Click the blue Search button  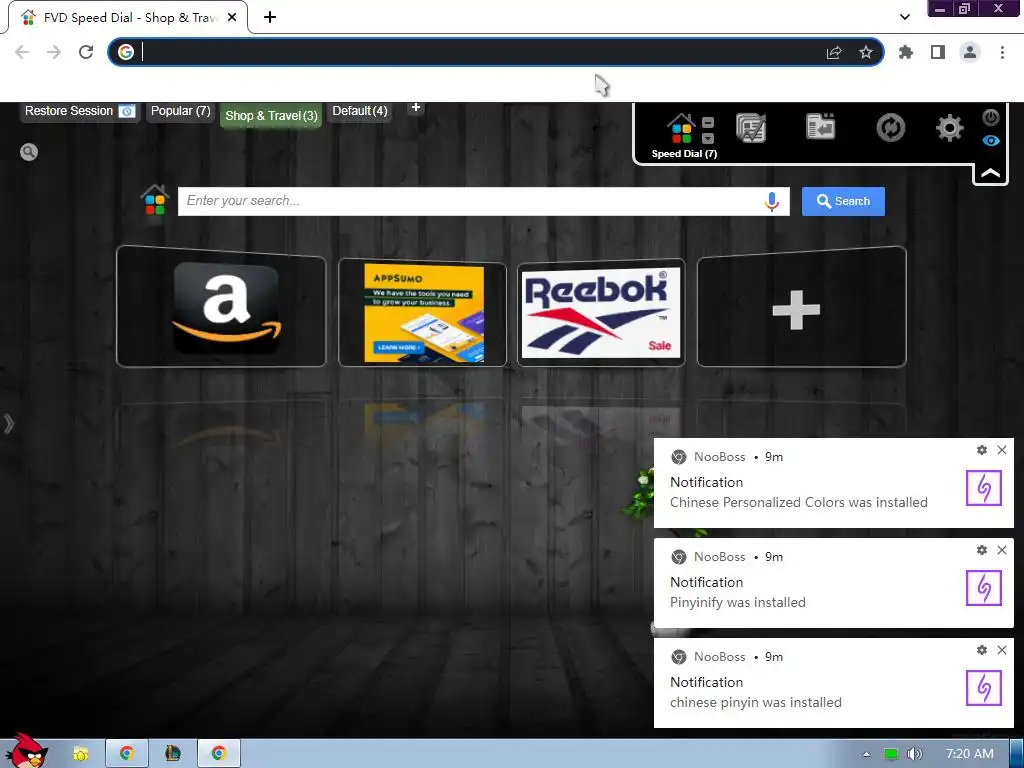pyautogui.click(x=843, y=201)
